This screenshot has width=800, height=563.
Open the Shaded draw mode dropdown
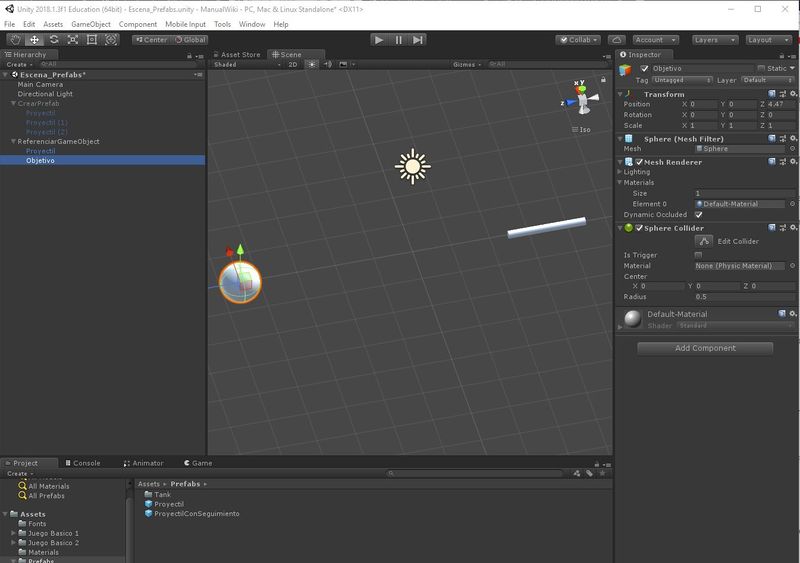click(x=247, y=64)
